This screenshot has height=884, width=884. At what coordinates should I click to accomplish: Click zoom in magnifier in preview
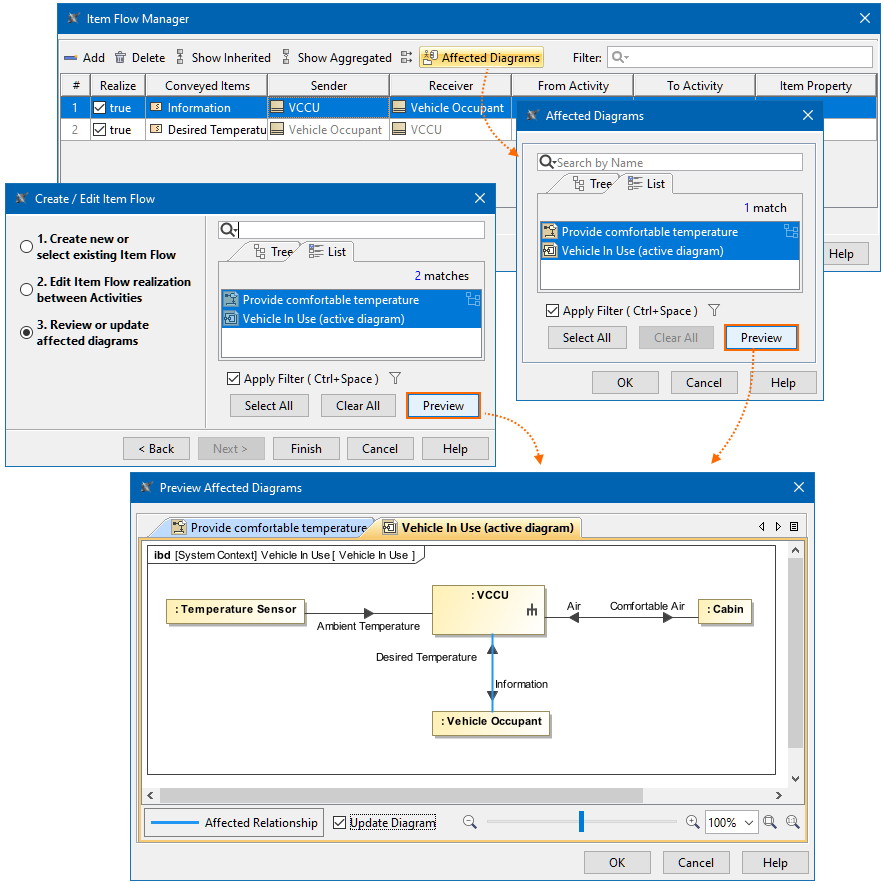tap(692, 822)
